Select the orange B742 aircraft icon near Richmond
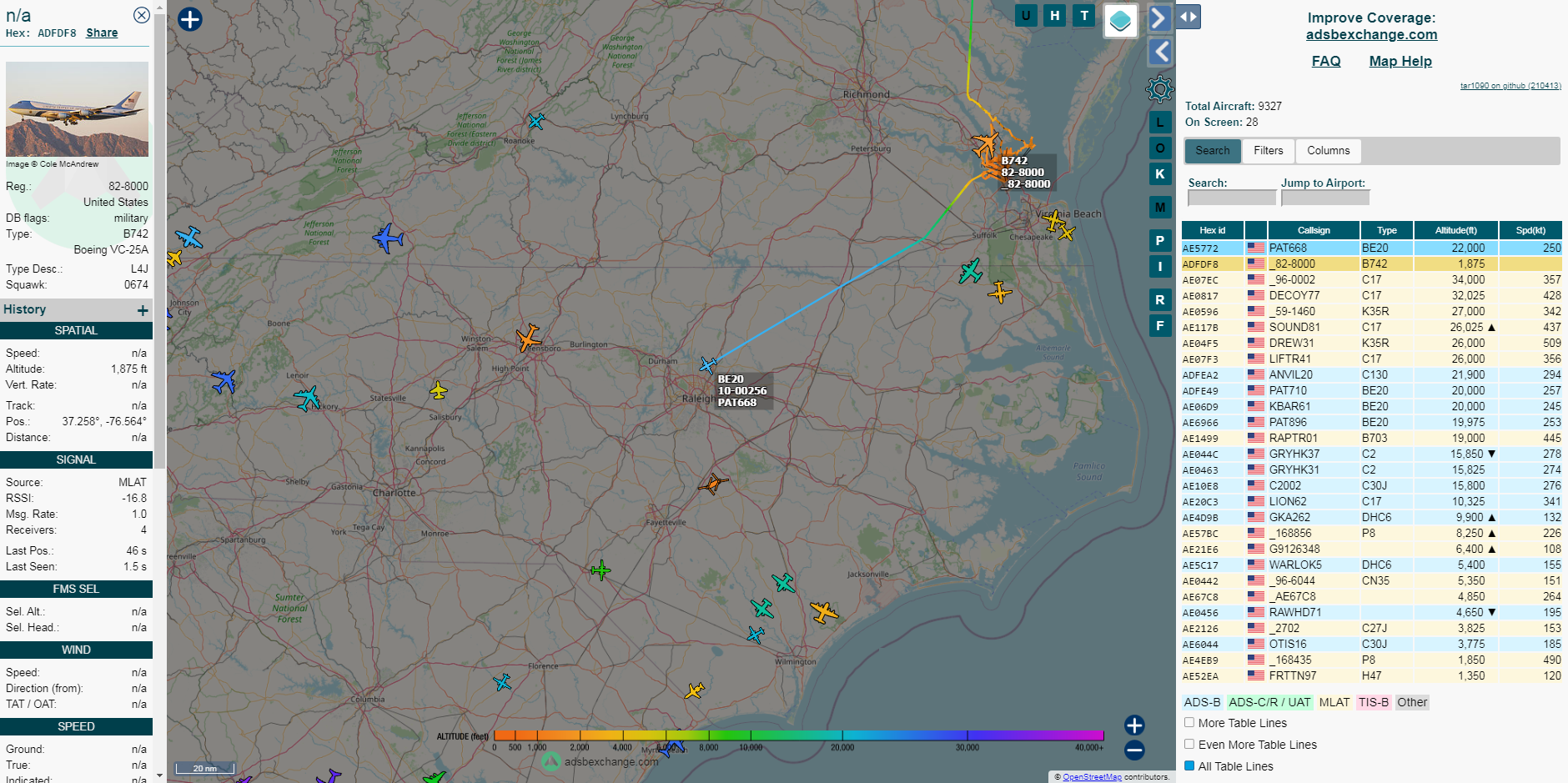1568x783 pixels. [987, 144]
